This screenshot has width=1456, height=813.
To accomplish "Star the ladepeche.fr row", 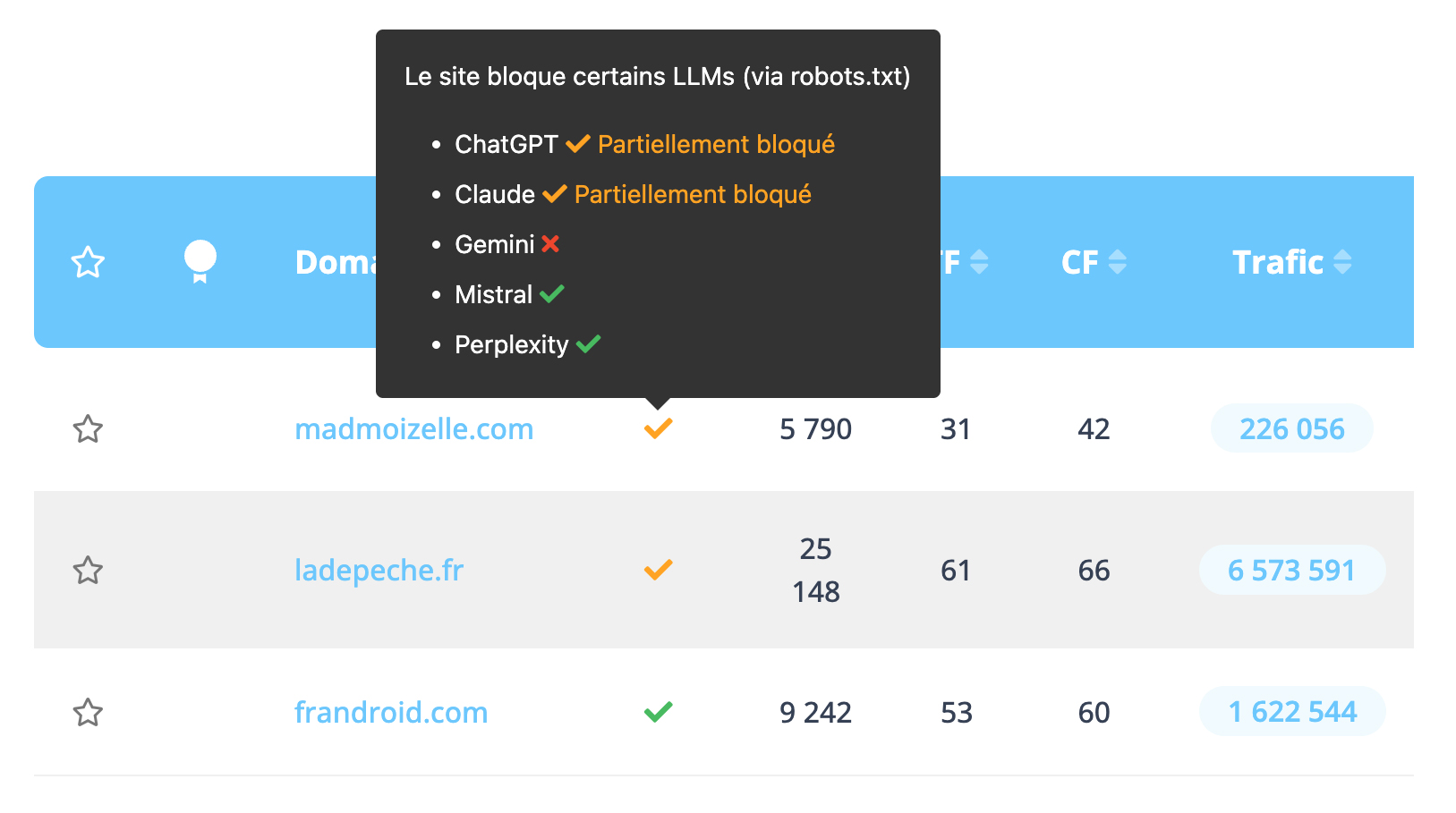I will click(x=88, y=571).
